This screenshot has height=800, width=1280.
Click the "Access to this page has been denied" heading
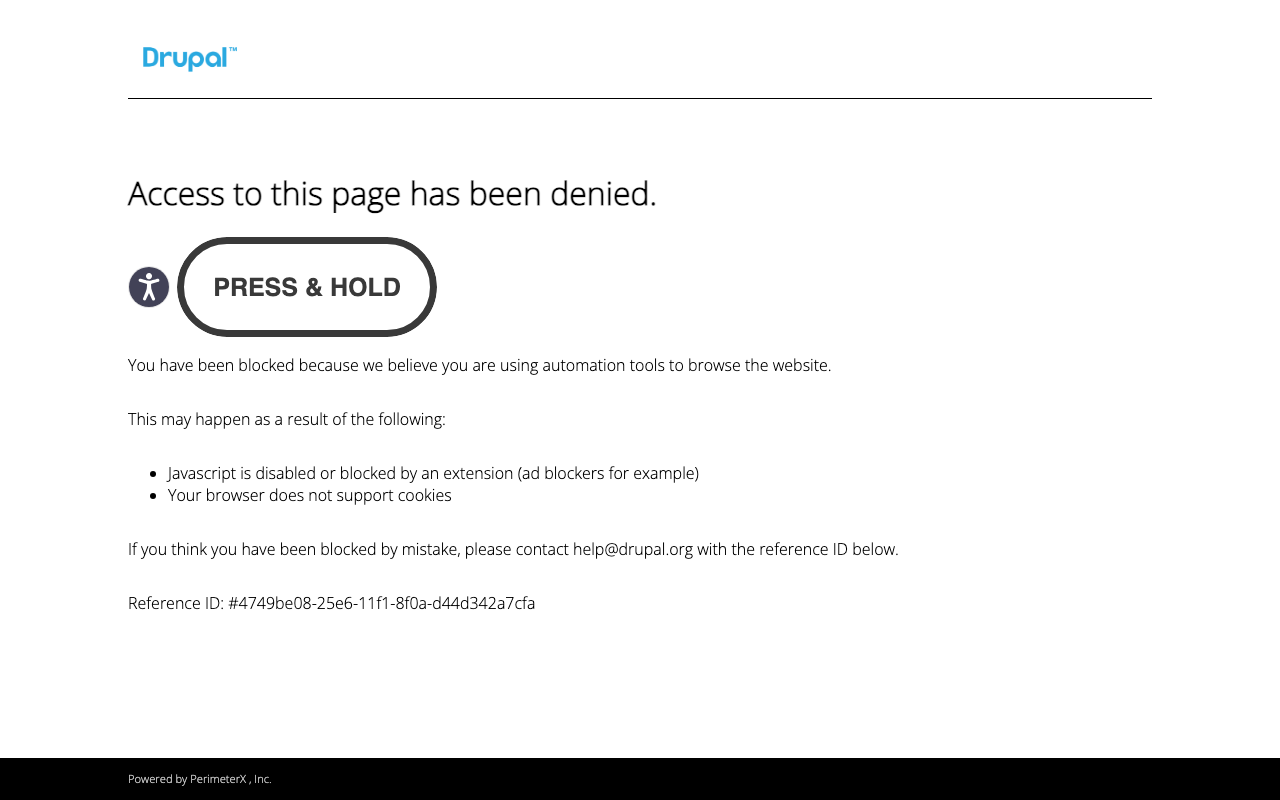[x=392, y=193]
